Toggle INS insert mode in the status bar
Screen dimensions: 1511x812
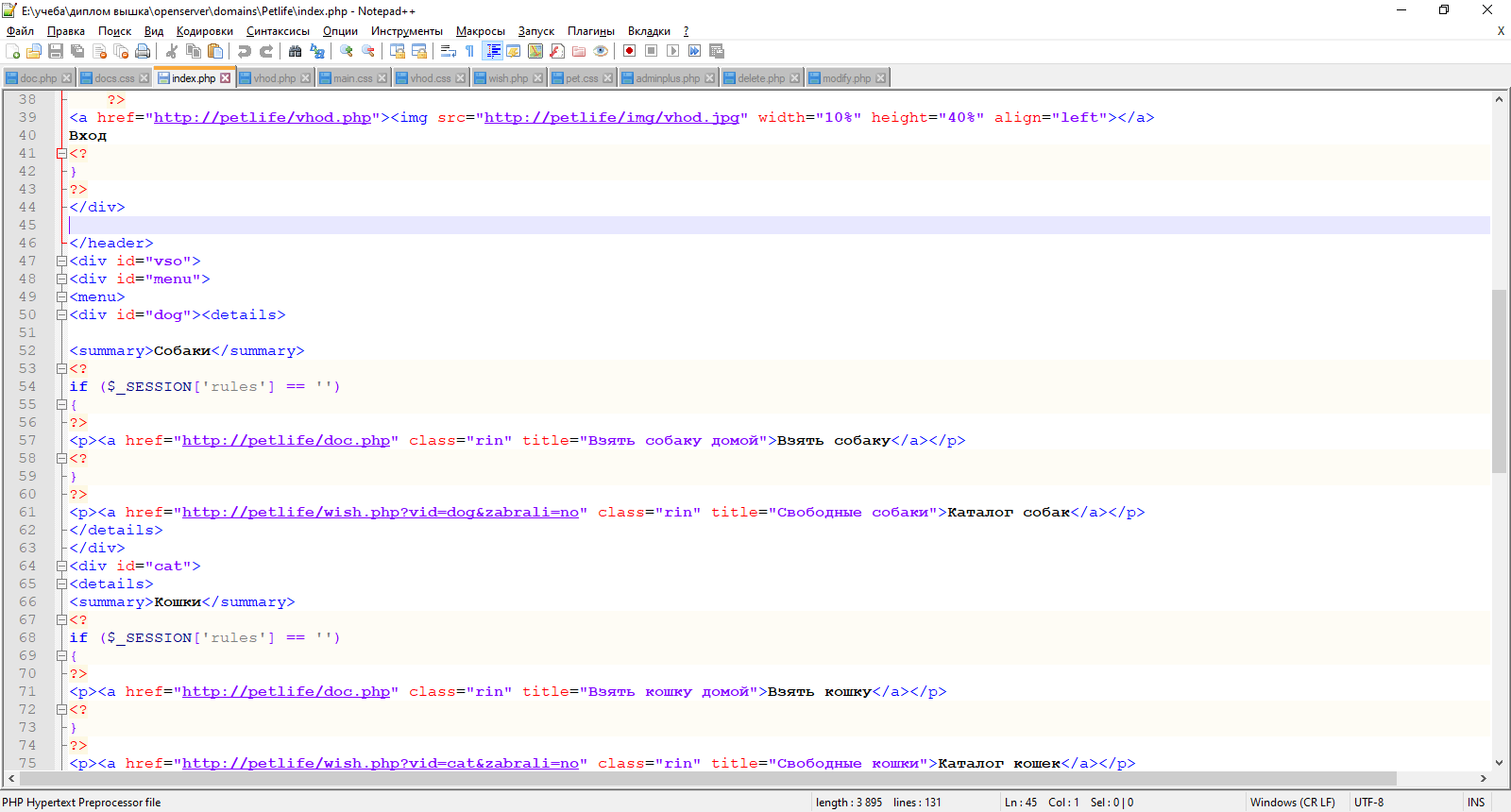coord(1476,803)
